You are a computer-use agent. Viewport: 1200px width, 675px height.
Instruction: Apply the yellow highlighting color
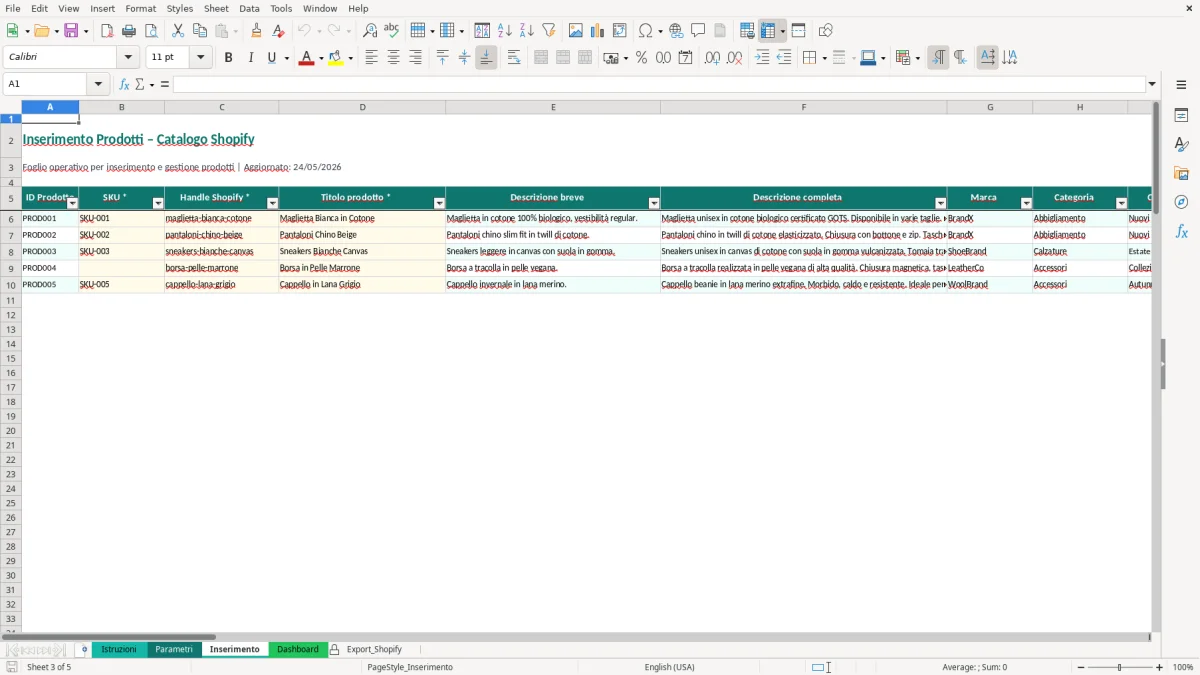tap(336, 58)
